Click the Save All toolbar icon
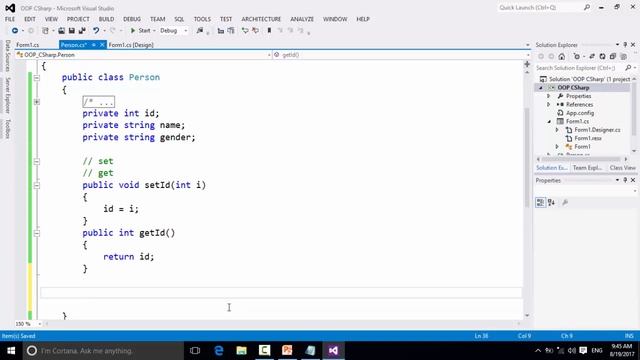The height and width of the screenshot is (360, 640). (x=82, y=31)
